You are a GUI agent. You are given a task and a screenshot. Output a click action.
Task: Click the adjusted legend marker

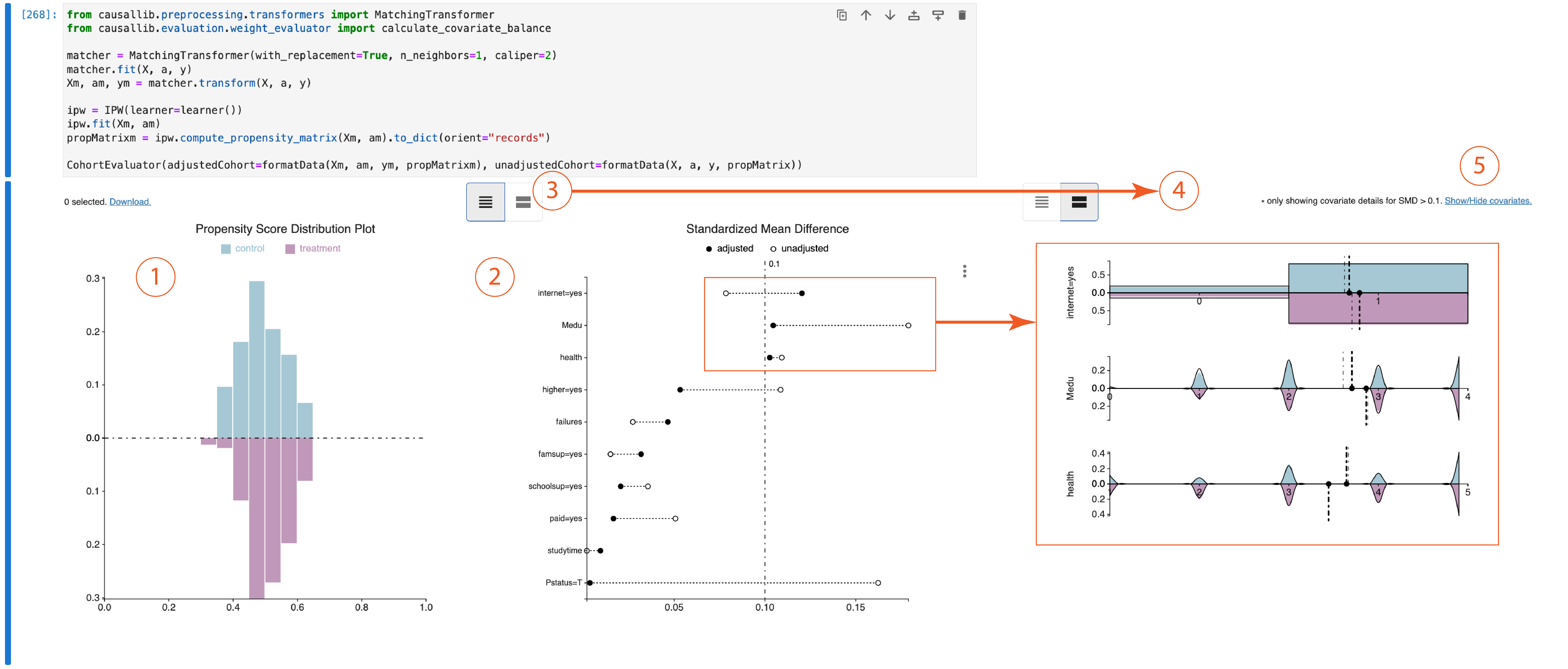(x=709, y=249)
